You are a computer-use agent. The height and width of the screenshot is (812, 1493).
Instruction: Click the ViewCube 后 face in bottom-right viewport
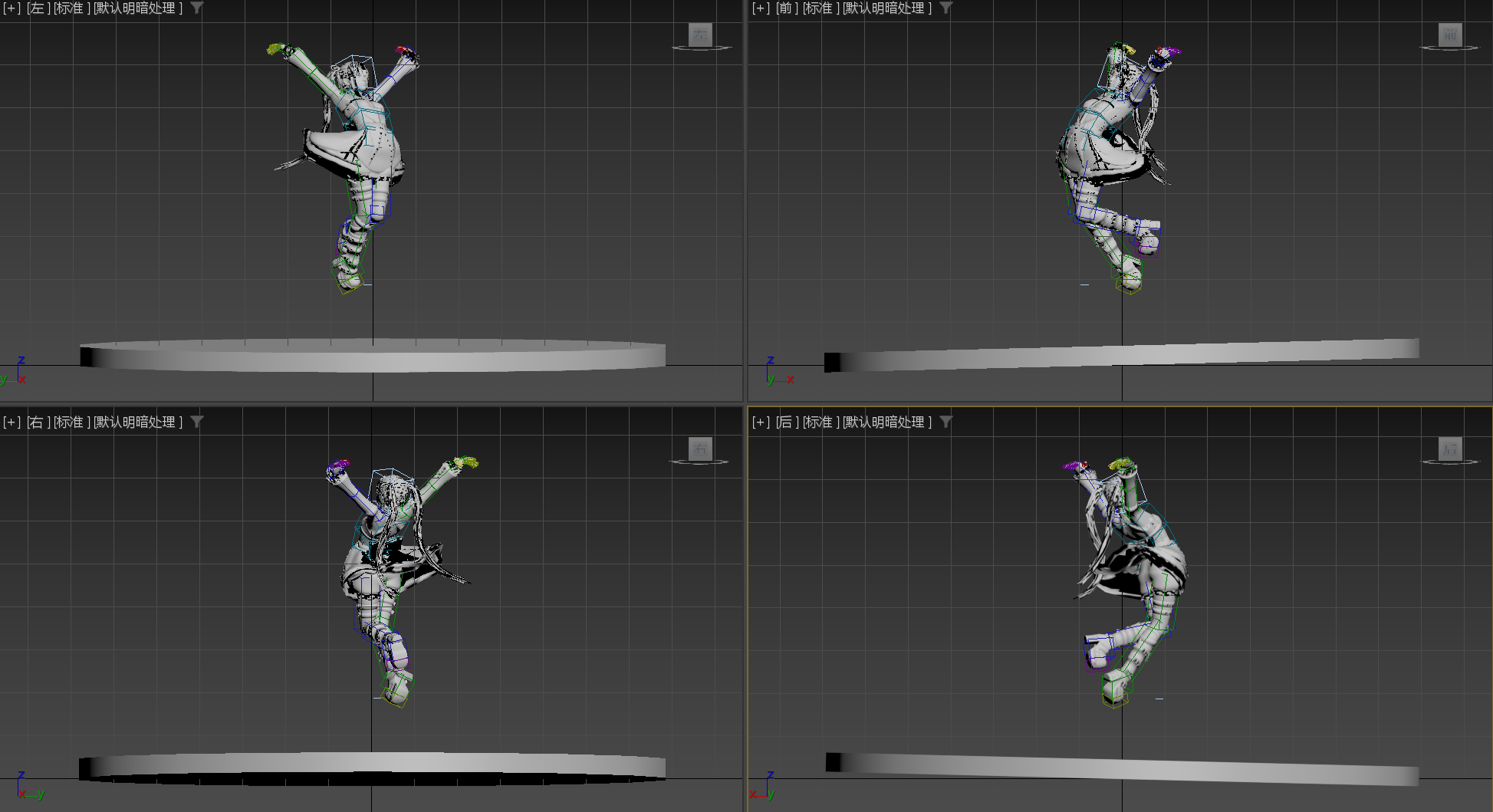tap(1449, 449)
